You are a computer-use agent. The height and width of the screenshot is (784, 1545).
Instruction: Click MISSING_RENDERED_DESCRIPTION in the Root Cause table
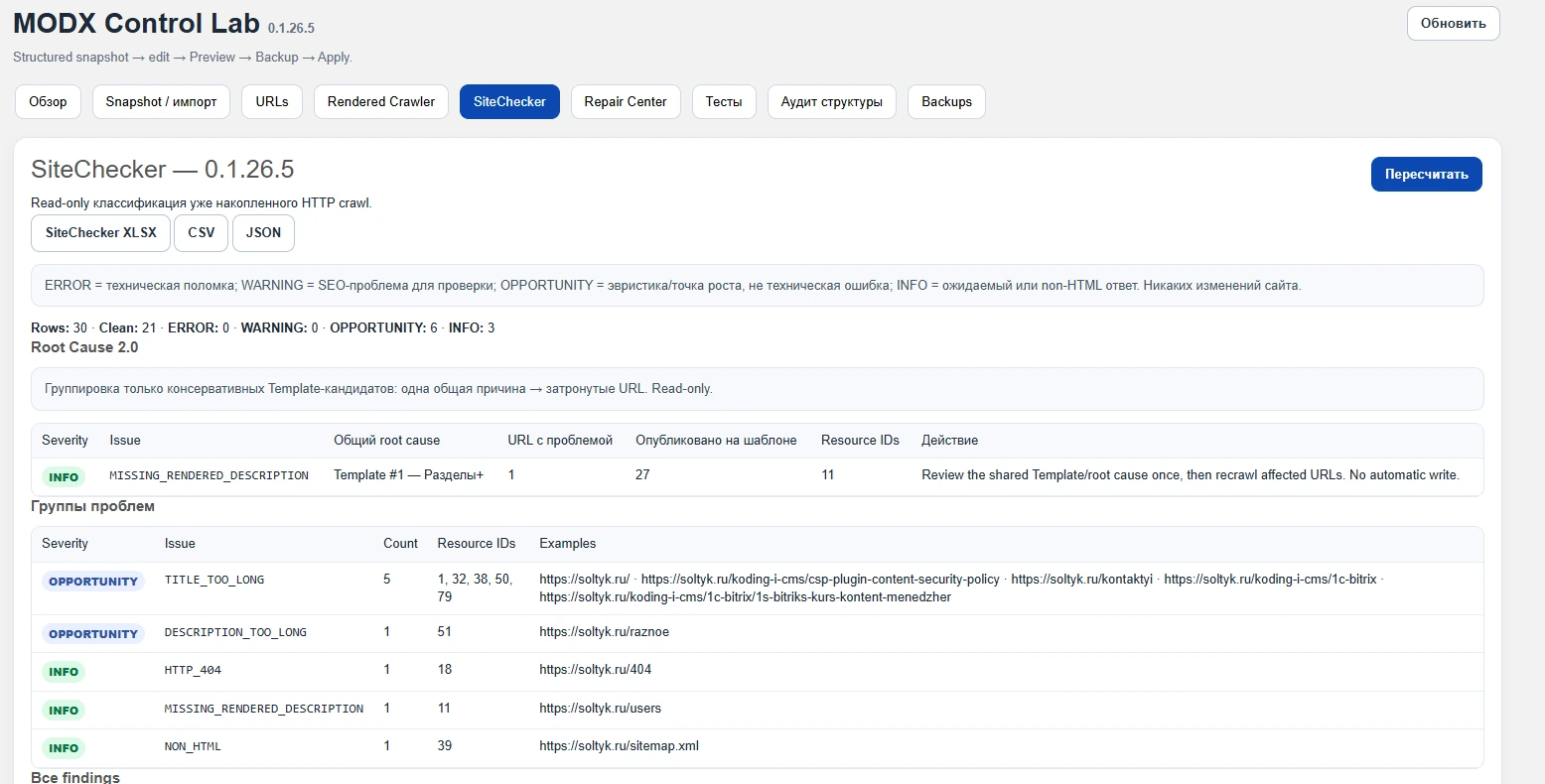[210, 475]
